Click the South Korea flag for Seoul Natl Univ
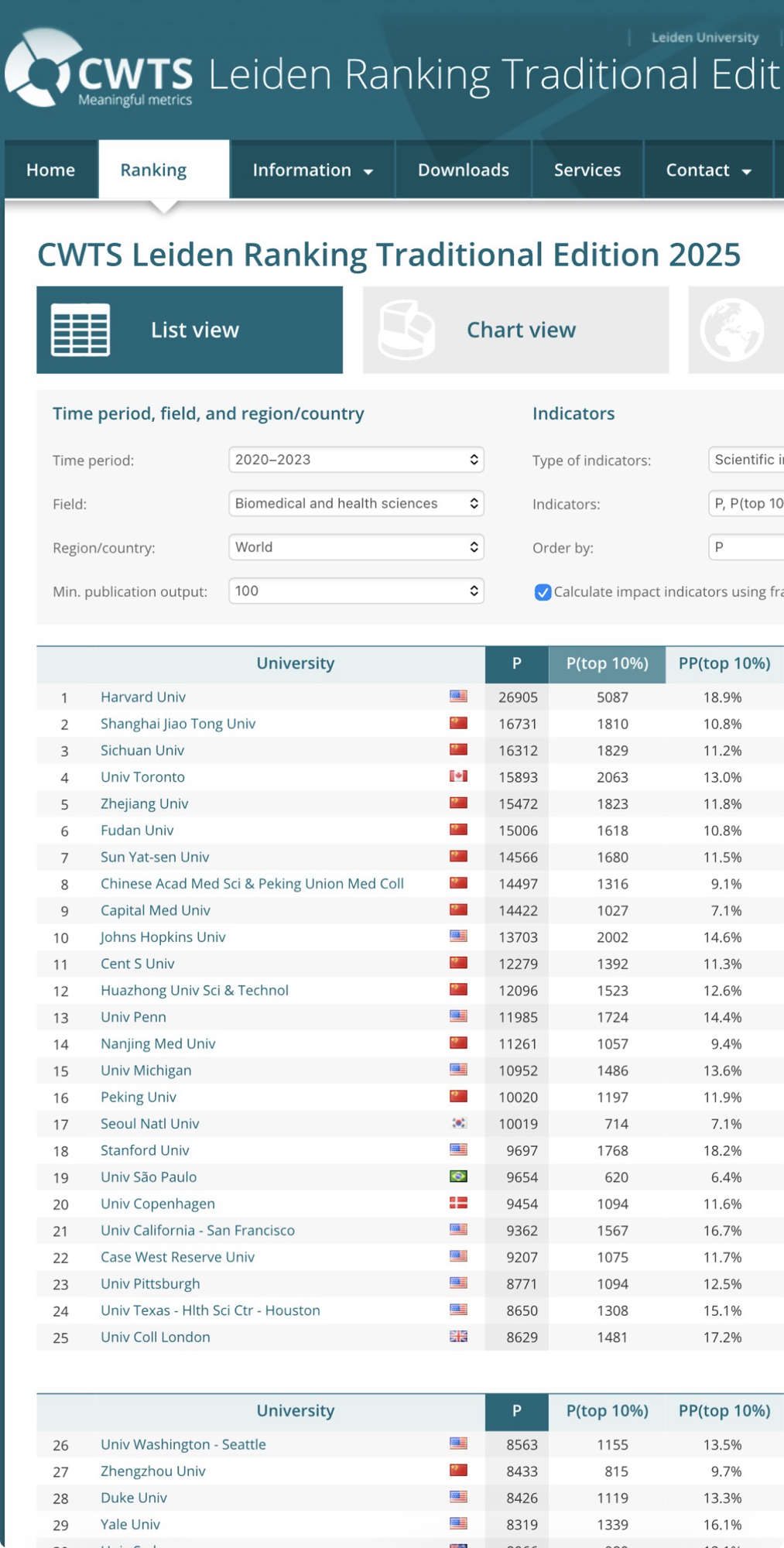The image size is (784, 1548). [x=458, y=1123]
